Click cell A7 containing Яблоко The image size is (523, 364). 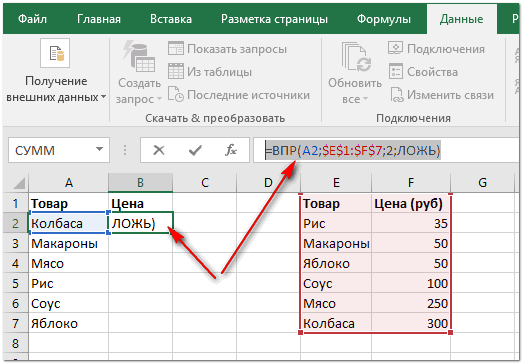(x=68, y=323)
